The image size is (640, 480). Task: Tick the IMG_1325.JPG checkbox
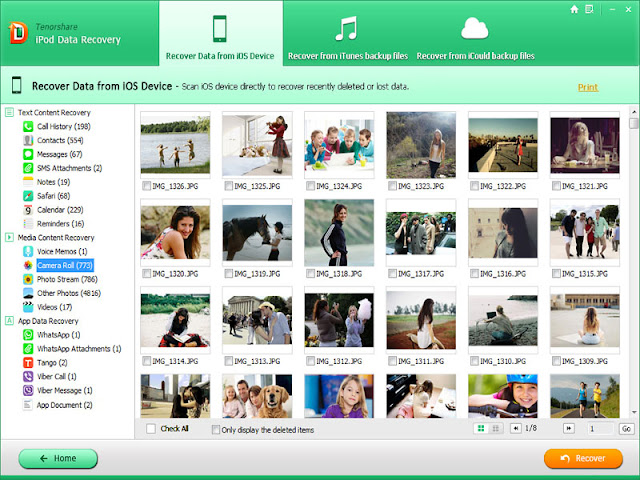(x=229, y=186)
